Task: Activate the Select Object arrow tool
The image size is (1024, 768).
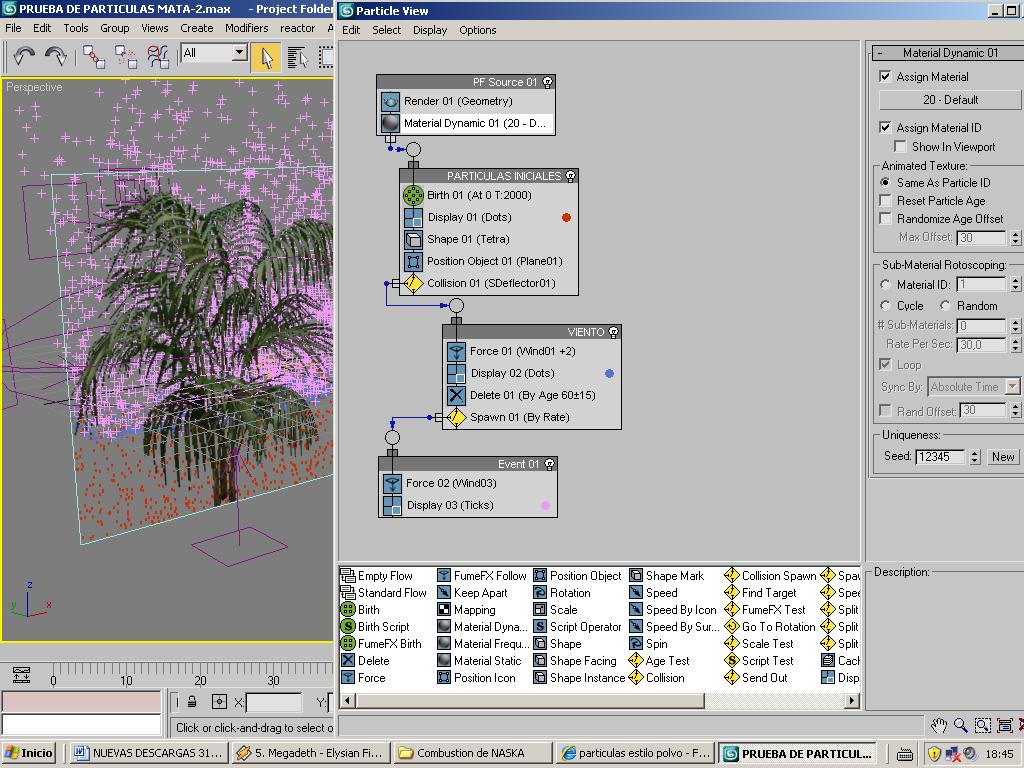Action: [266, 57]
